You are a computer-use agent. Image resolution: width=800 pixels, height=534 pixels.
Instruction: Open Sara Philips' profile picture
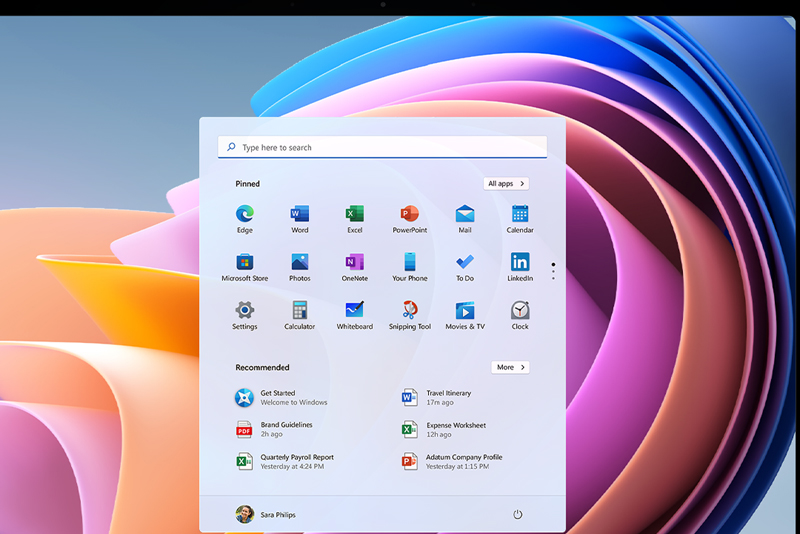[x=245, y=514]
